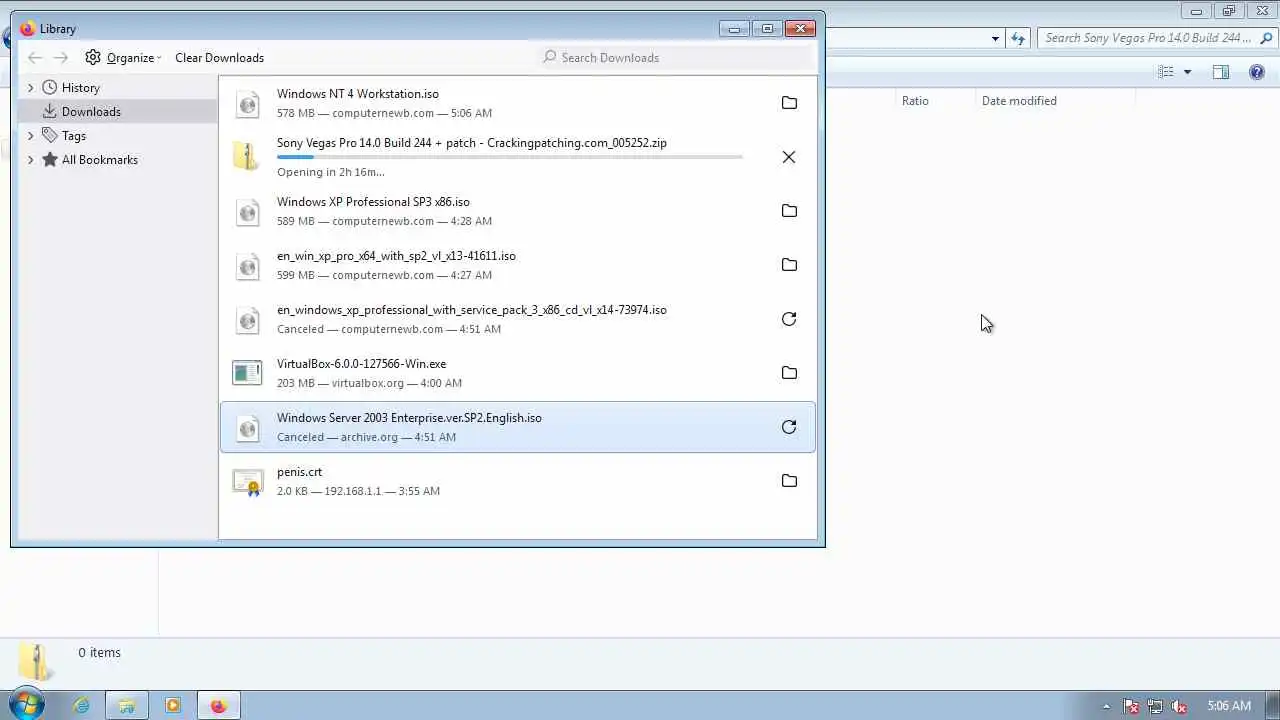Open containing folder for Windows NT 4 Workstation.iso
This screenshot has width=1280, height=720.
click(x=789, y=103)
